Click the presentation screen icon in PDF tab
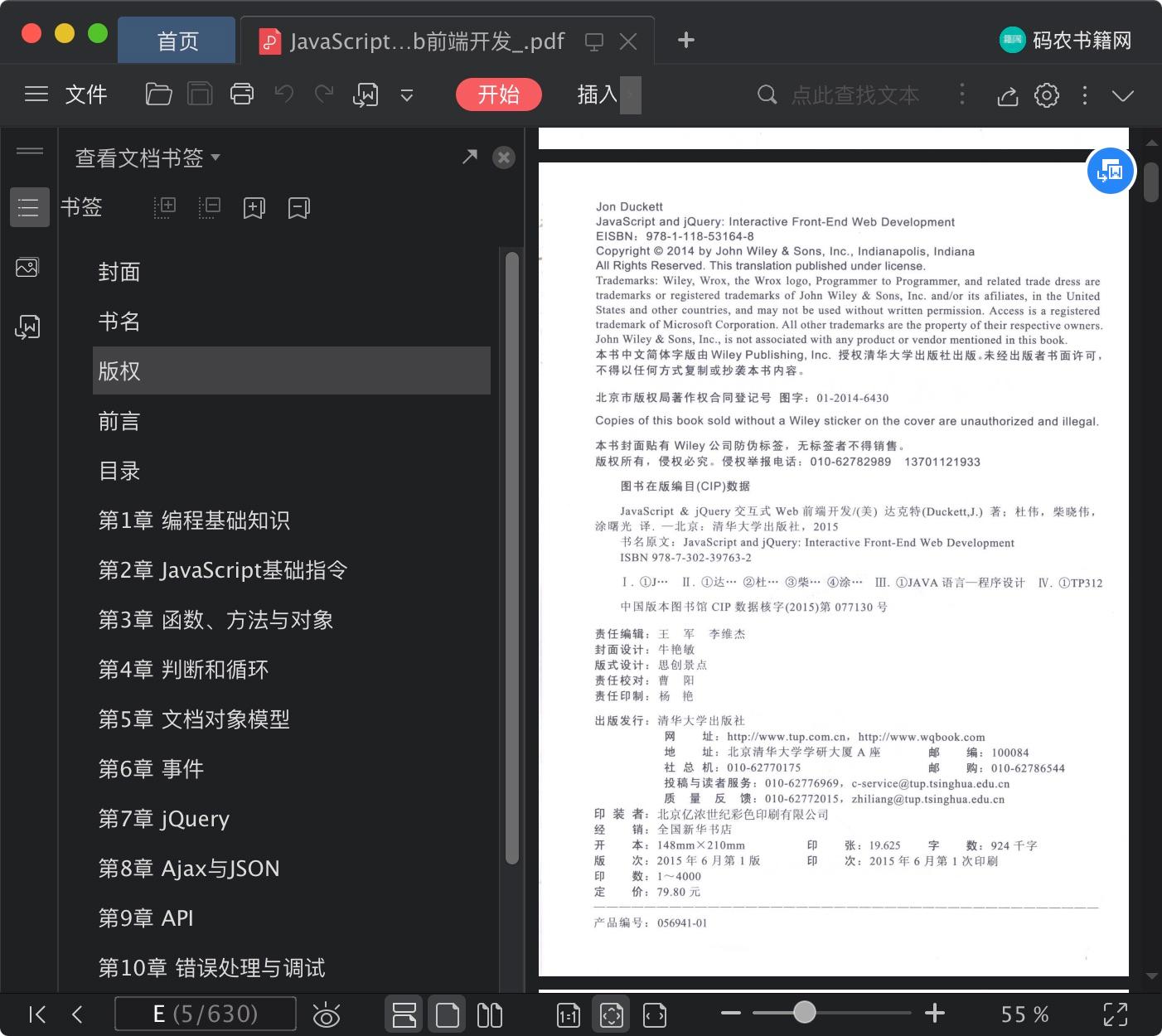The image size is (1162, 1036). click(593, 41)
